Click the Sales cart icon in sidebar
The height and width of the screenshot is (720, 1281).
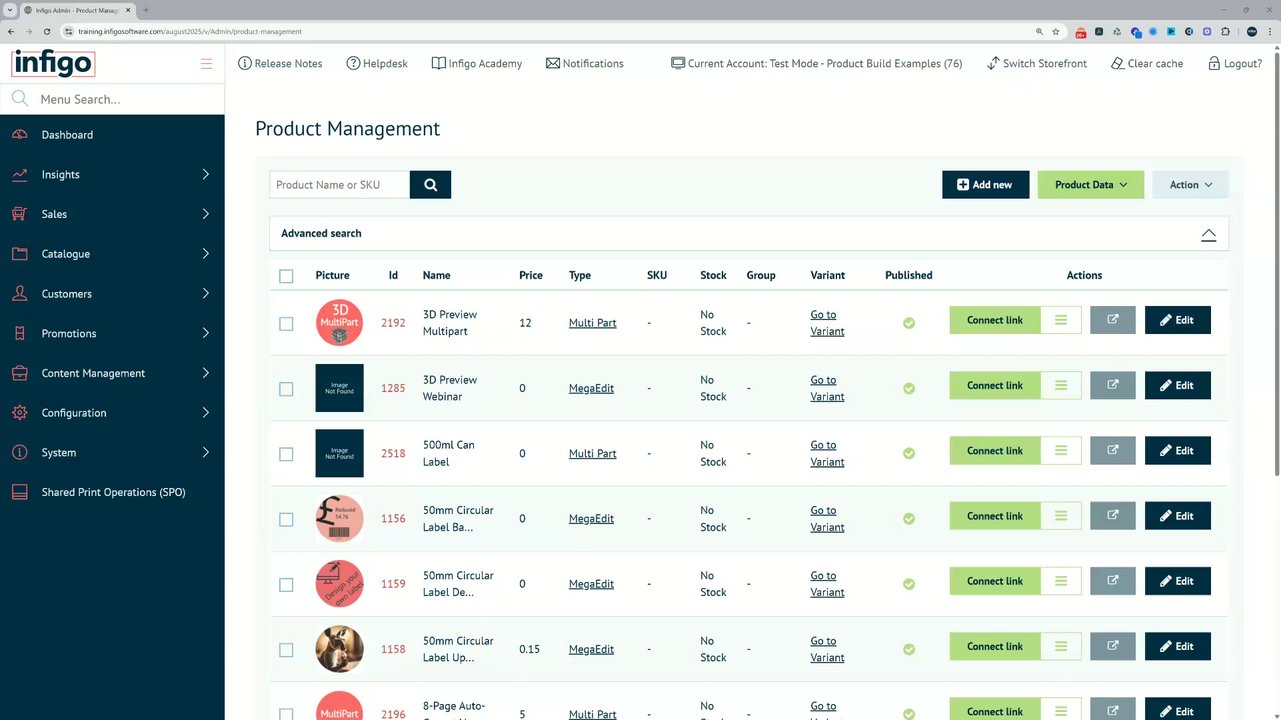click(x=20, y=214)
